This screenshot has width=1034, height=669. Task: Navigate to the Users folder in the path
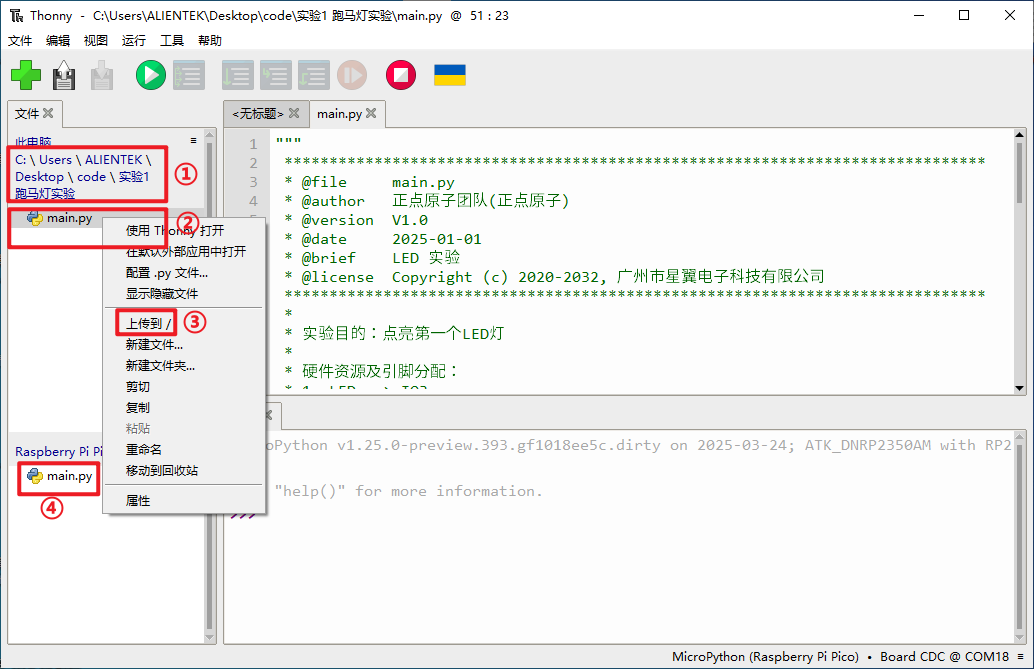[x=55, y=160]
